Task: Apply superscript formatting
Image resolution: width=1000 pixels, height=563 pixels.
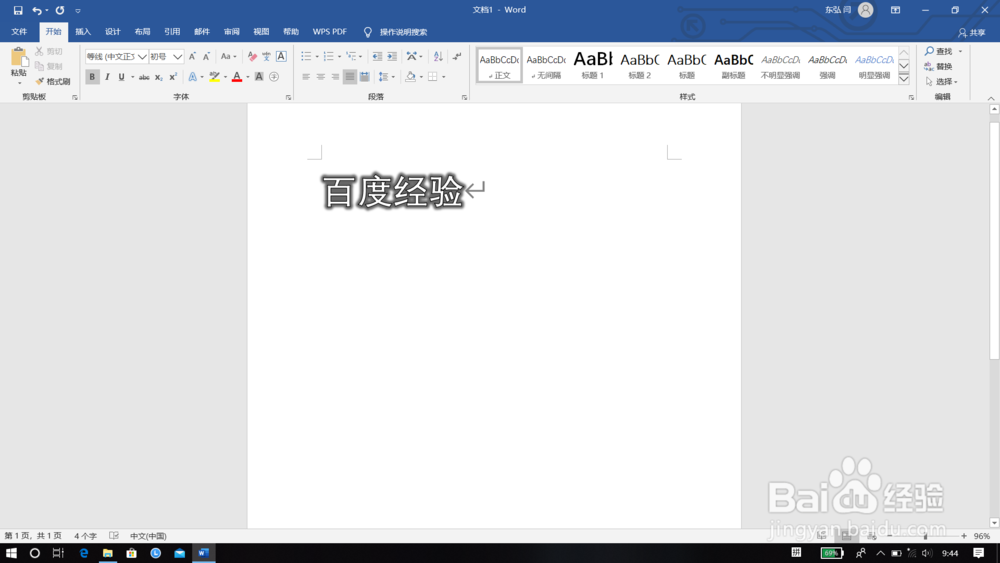Action: tap(173, 77)
